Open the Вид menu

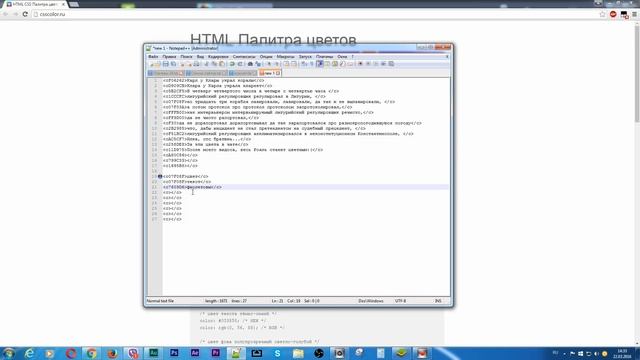pyautogui.click(x=200, y=57)
